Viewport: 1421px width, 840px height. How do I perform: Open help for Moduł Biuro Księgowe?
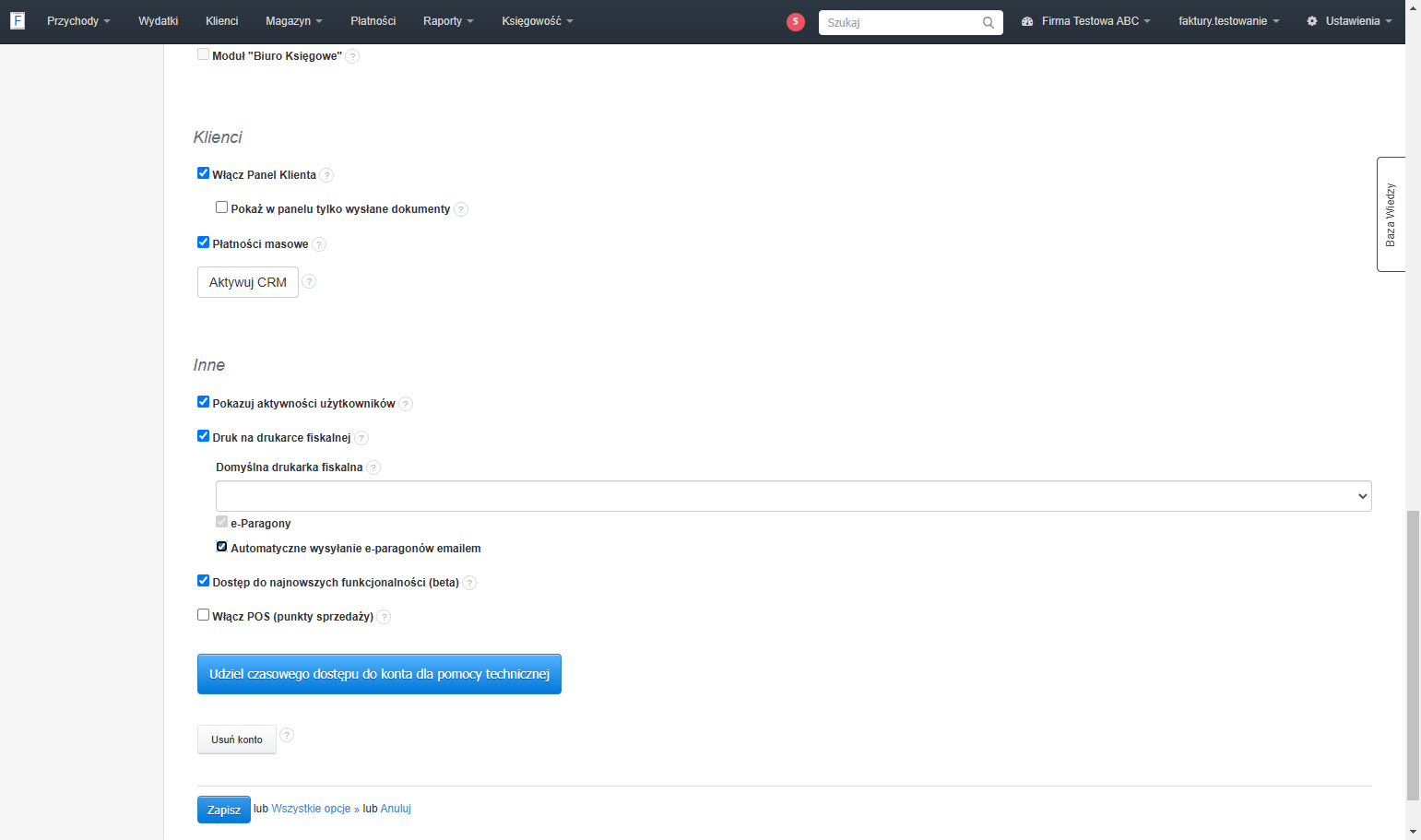point(352,56)
